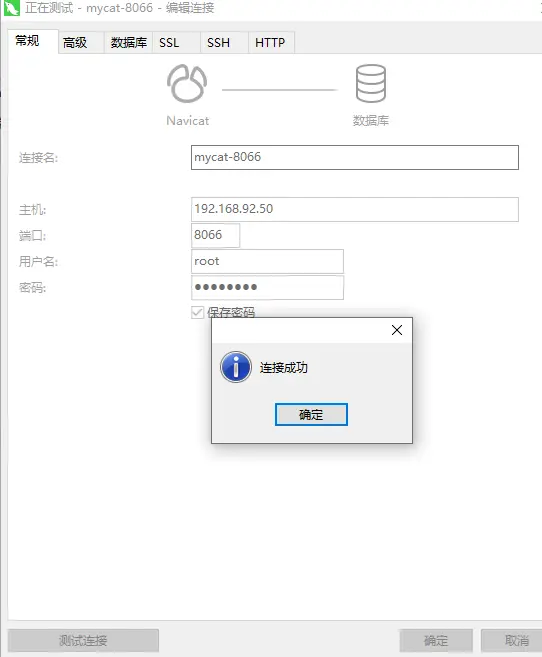Screen dimensions: 542x657
Task: Click the 连接名 field with mycat-8066
Action: 355,158
